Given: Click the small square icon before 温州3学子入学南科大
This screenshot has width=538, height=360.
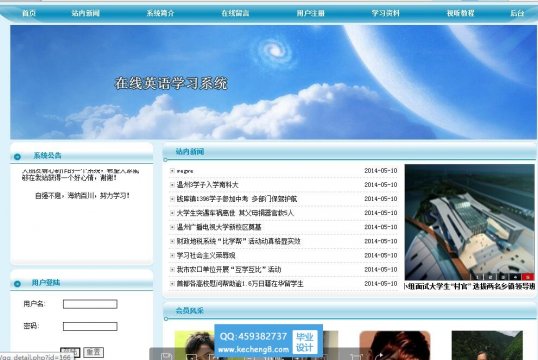Looking at the screenshot, I should coord(172,185).
